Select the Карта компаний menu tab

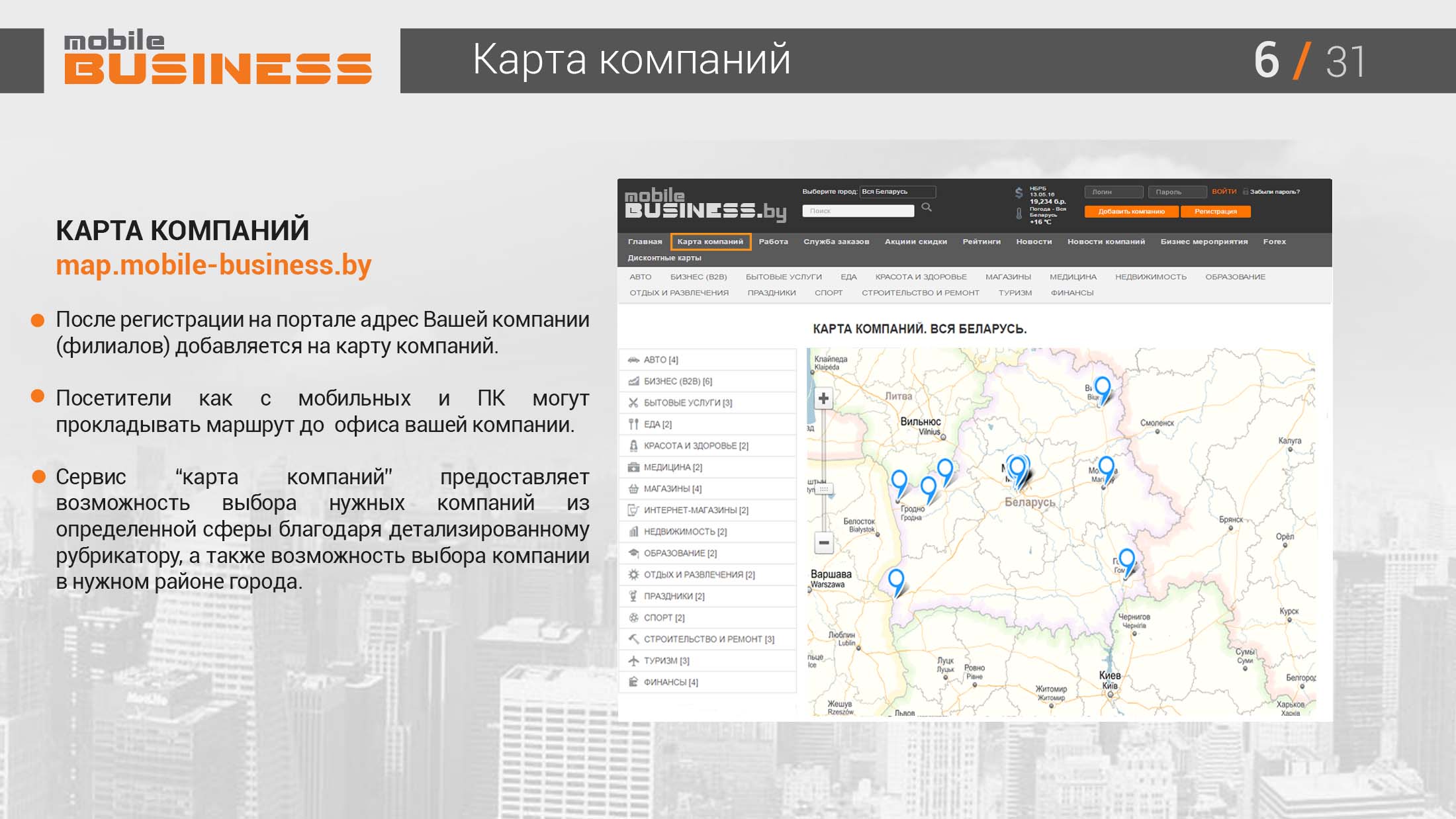pos(710,242)
